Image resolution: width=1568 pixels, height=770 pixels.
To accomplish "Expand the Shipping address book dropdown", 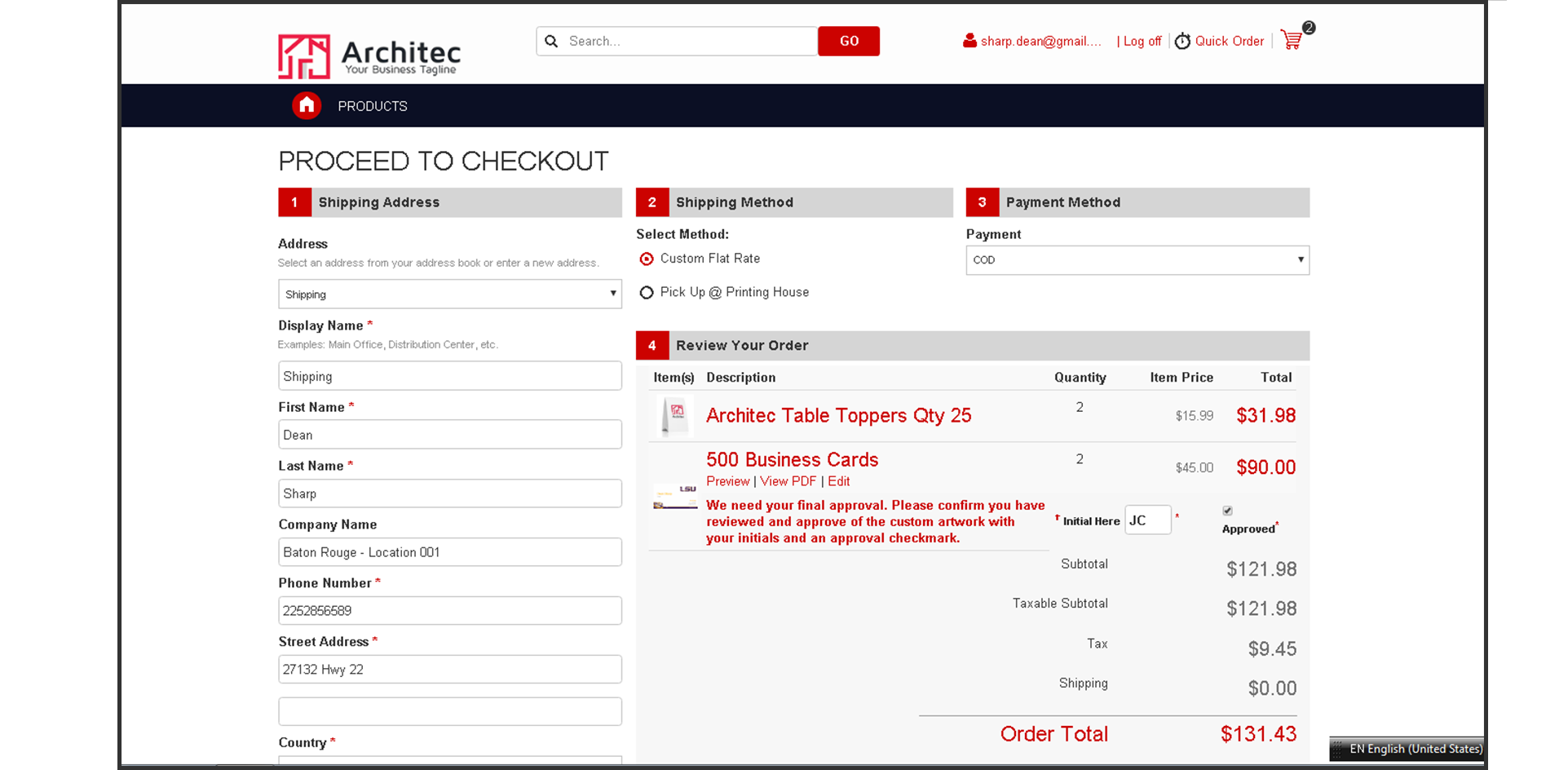I will [449, 294].
